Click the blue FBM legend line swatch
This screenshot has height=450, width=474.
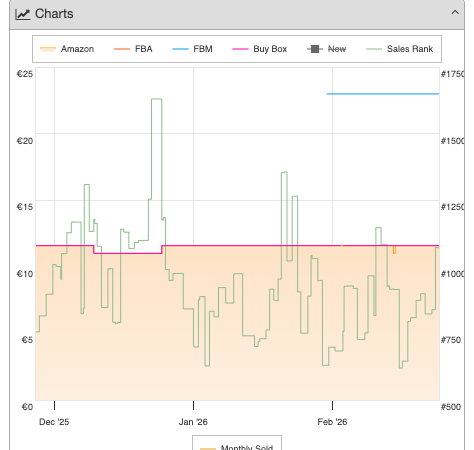180,49
